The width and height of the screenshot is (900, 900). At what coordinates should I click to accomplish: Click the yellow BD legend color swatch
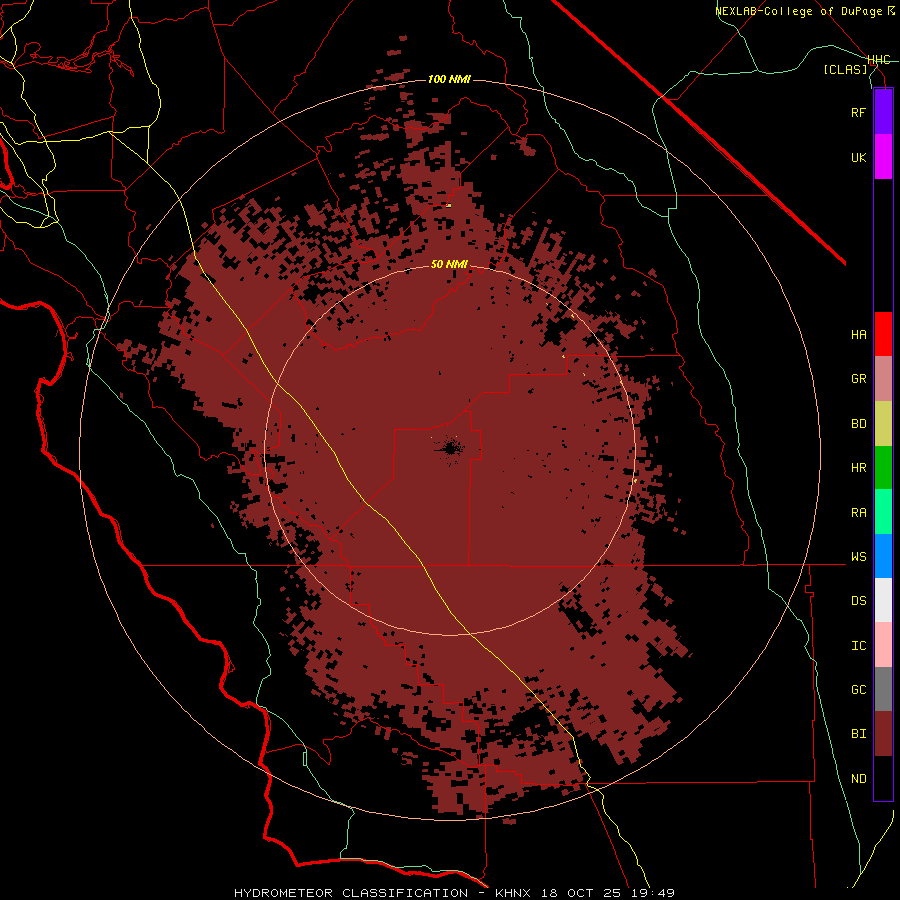(883, 424)
